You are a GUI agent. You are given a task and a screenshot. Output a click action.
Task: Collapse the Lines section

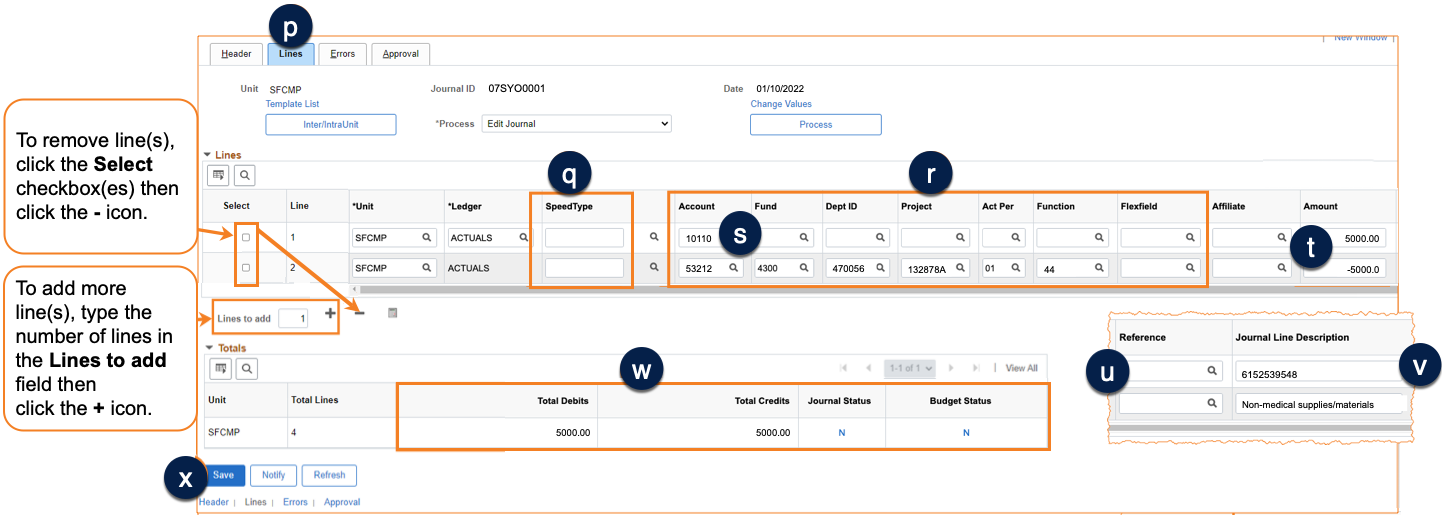[208, 155]
